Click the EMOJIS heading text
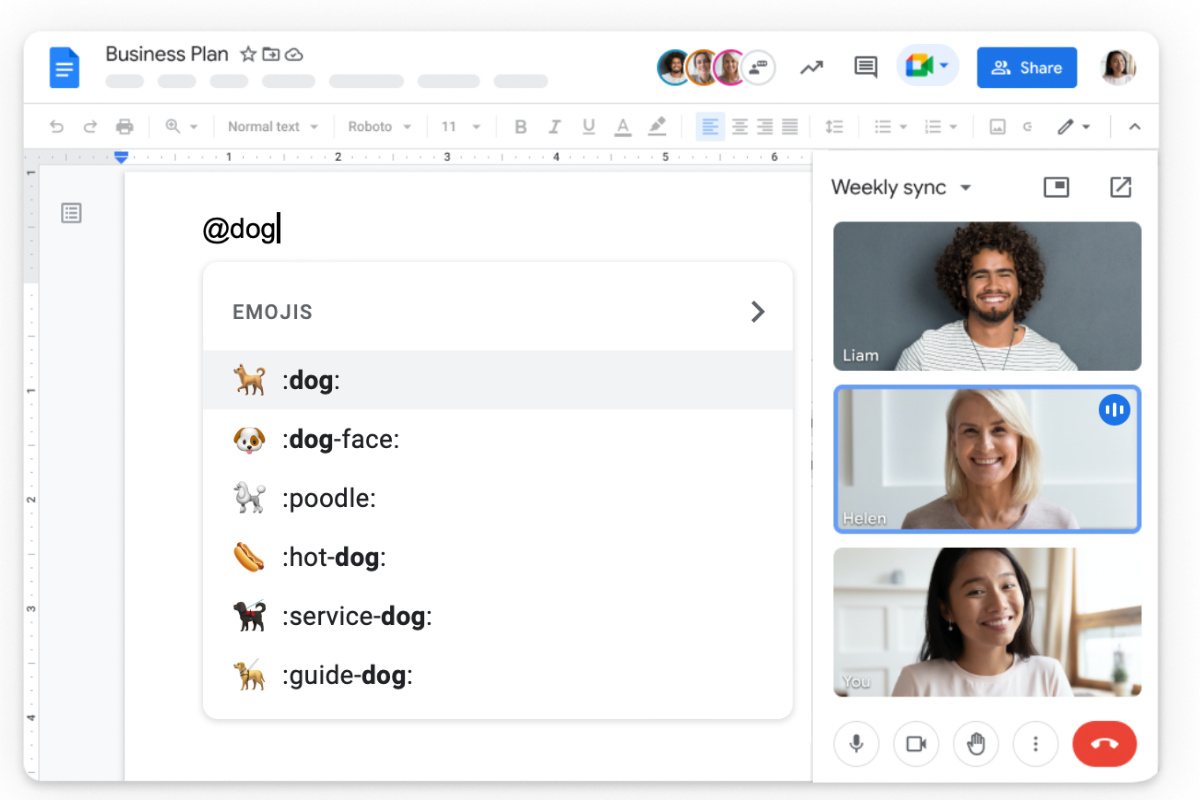The width and height of the screenshot is (1200, 800). coord(272,312)
